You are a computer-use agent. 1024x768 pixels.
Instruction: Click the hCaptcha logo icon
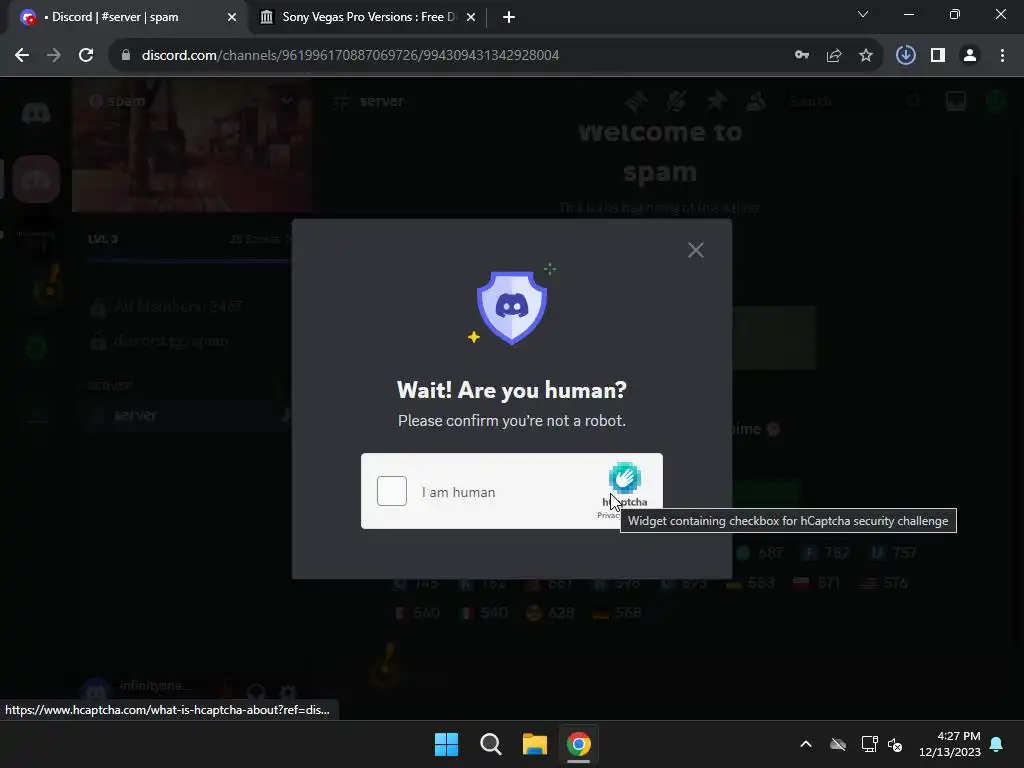pyautogui.click(x=625, y=477)
